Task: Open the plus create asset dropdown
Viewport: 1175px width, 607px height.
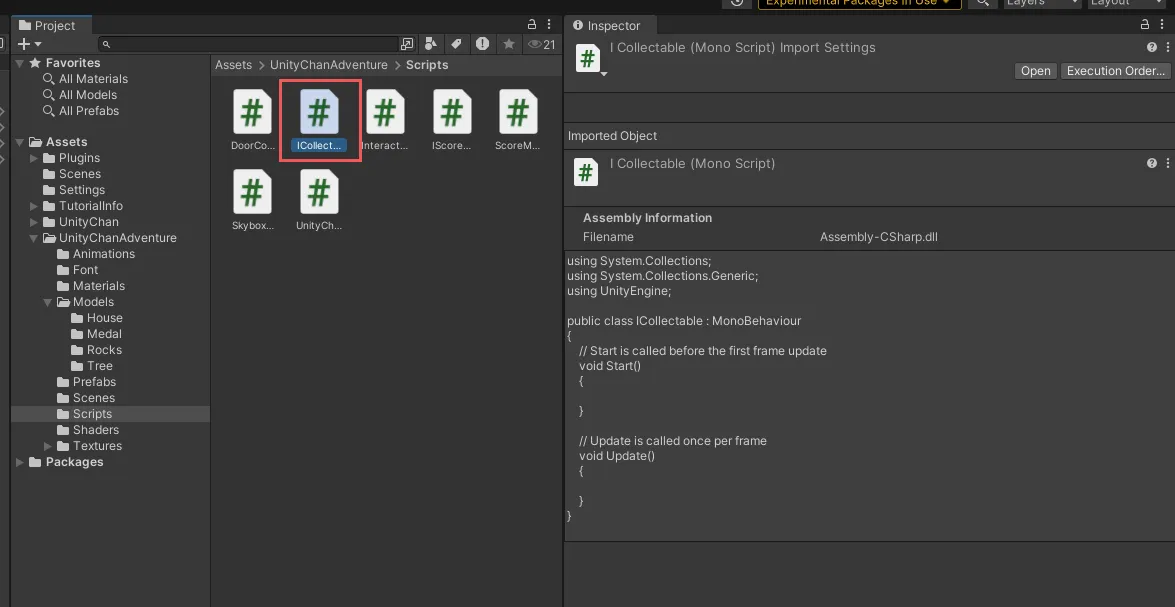Action: point(29,44)
